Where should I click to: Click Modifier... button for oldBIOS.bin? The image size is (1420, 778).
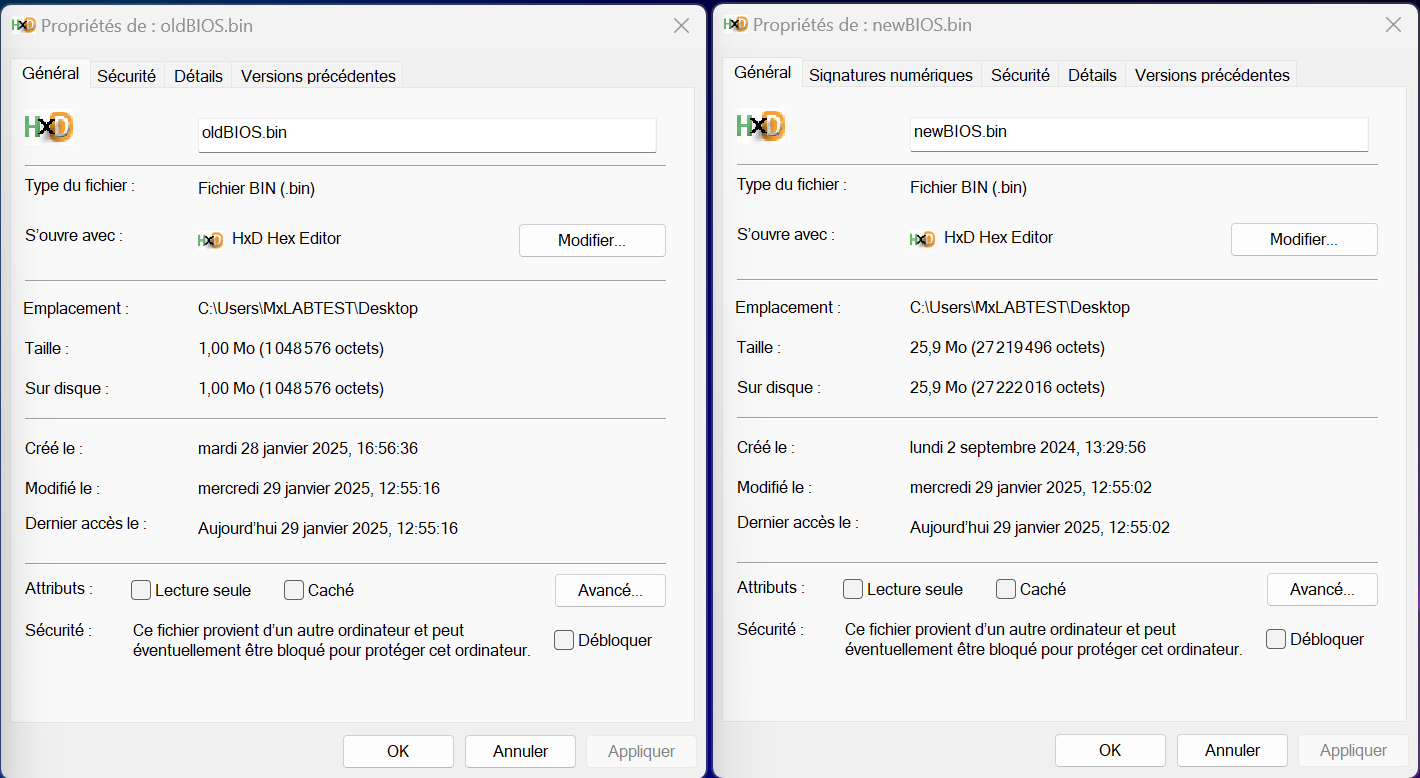click(592, 240)
